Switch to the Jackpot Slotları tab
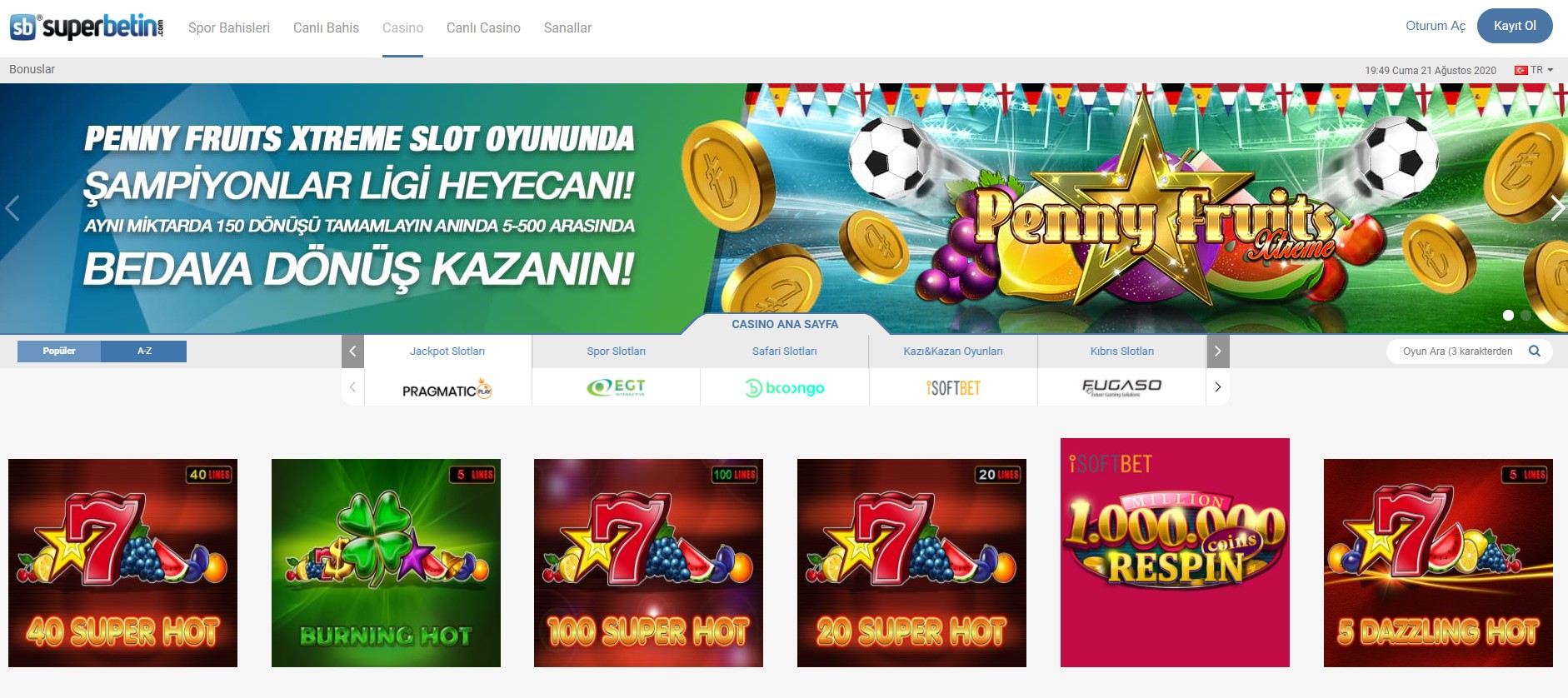Screen dimensions: 1568x698 tap(447, 351)
